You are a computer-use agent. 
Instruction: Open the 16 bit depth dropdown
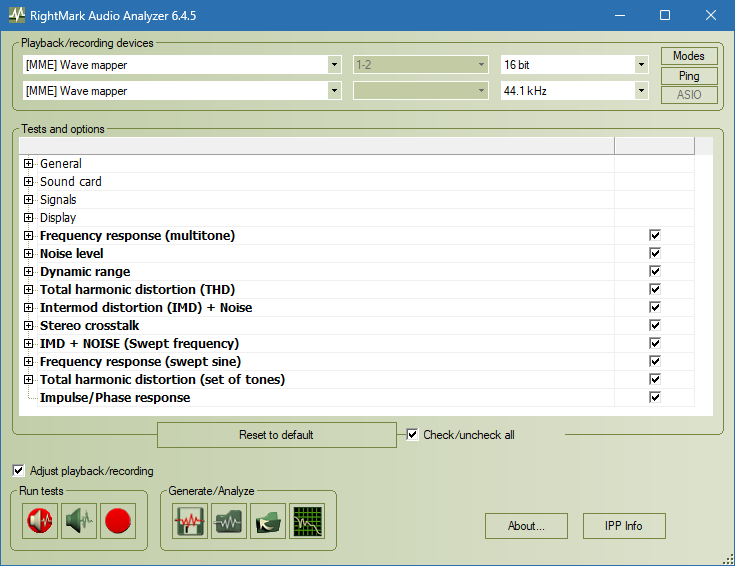coord(641,65)
